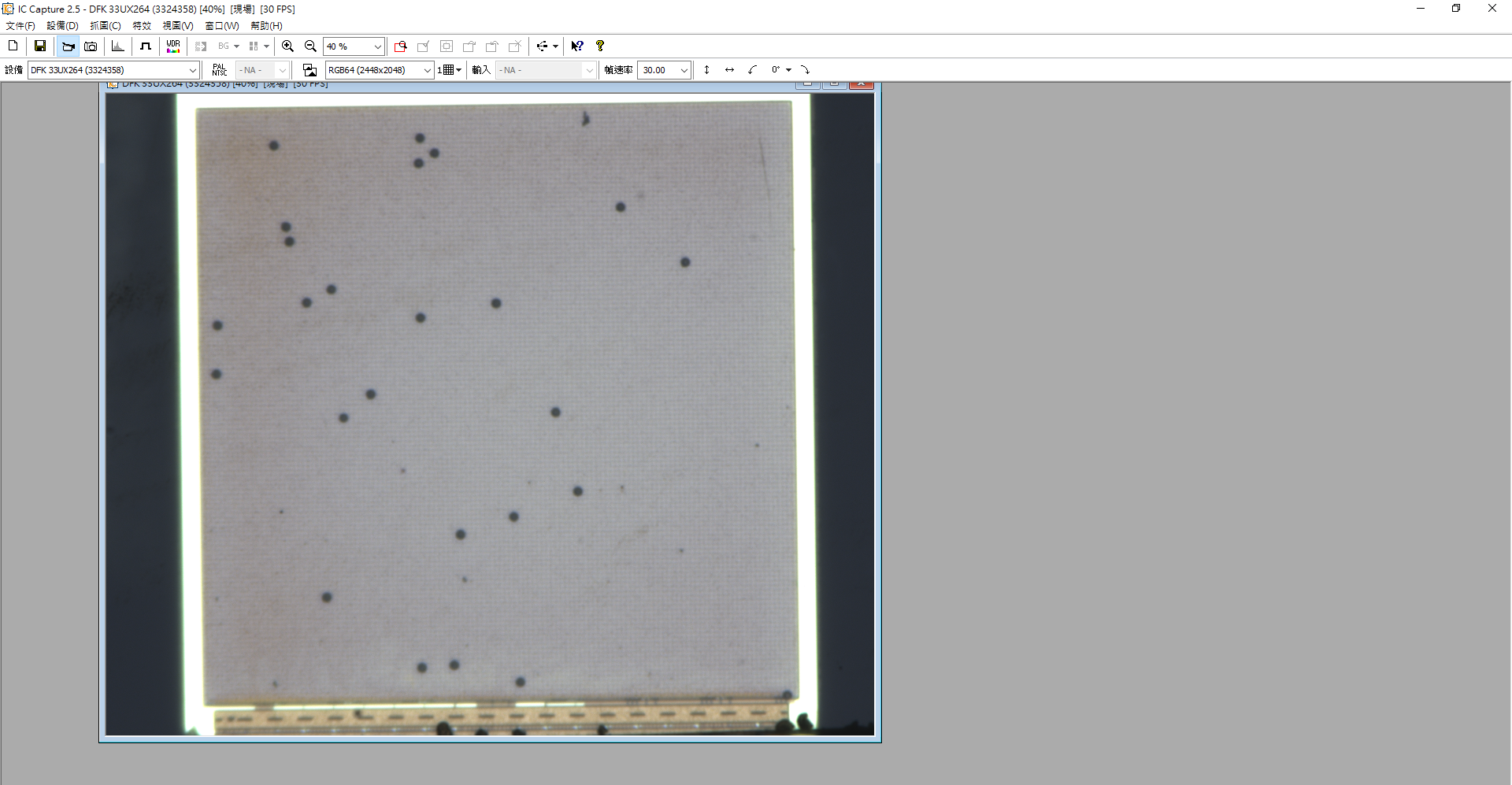
Task: Zoom out of the live image
Action: click(x=310, y=46)
